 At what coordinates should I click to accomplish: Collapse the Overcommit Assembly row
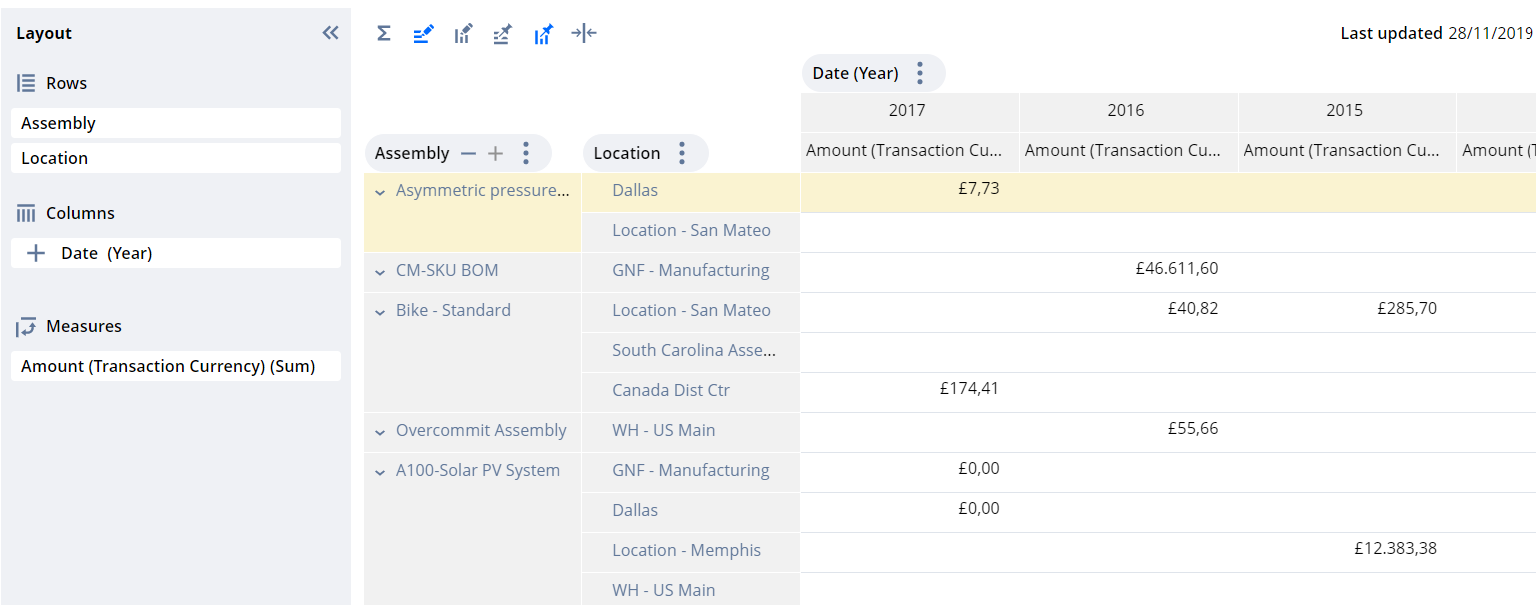(x=379, y=430)
